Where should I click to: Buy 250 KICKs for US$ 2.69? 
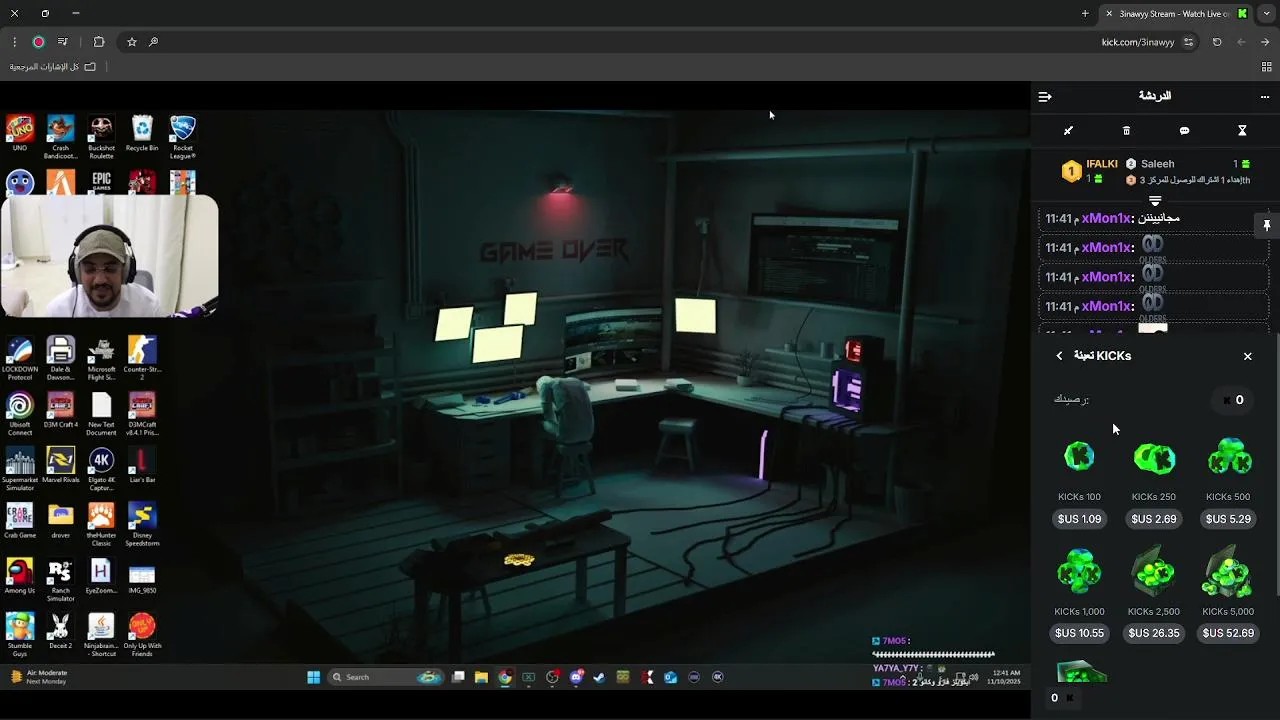1154,519
